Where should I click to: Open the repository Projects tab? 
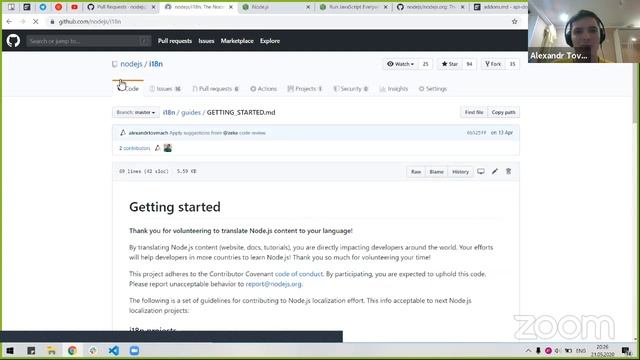(x=305, y=89)
